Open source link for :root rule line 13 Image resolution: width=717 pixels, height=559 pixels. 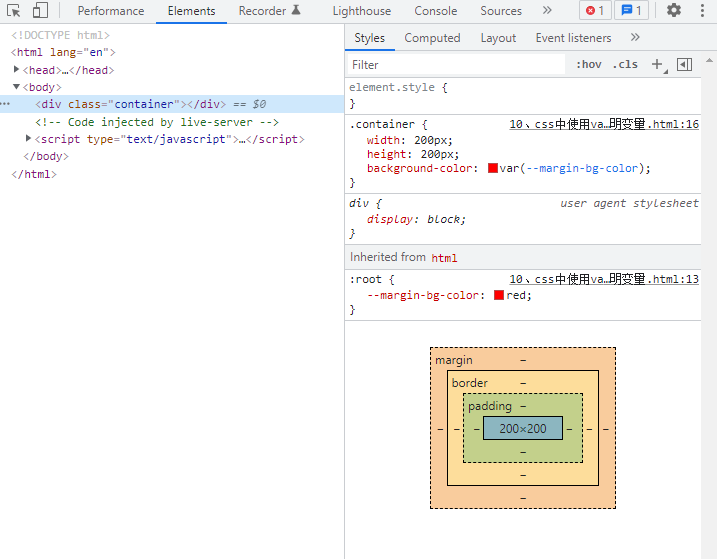coord(604,279)
